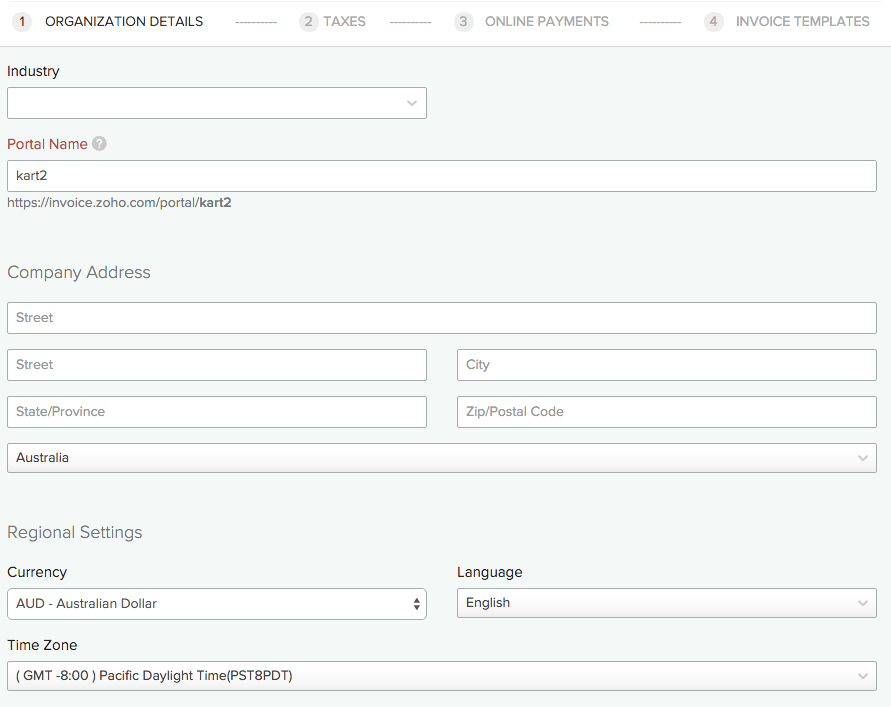Click the Zip/Postal Code field
The height and width of the screenshot is (707, 891).
point(666,412)
